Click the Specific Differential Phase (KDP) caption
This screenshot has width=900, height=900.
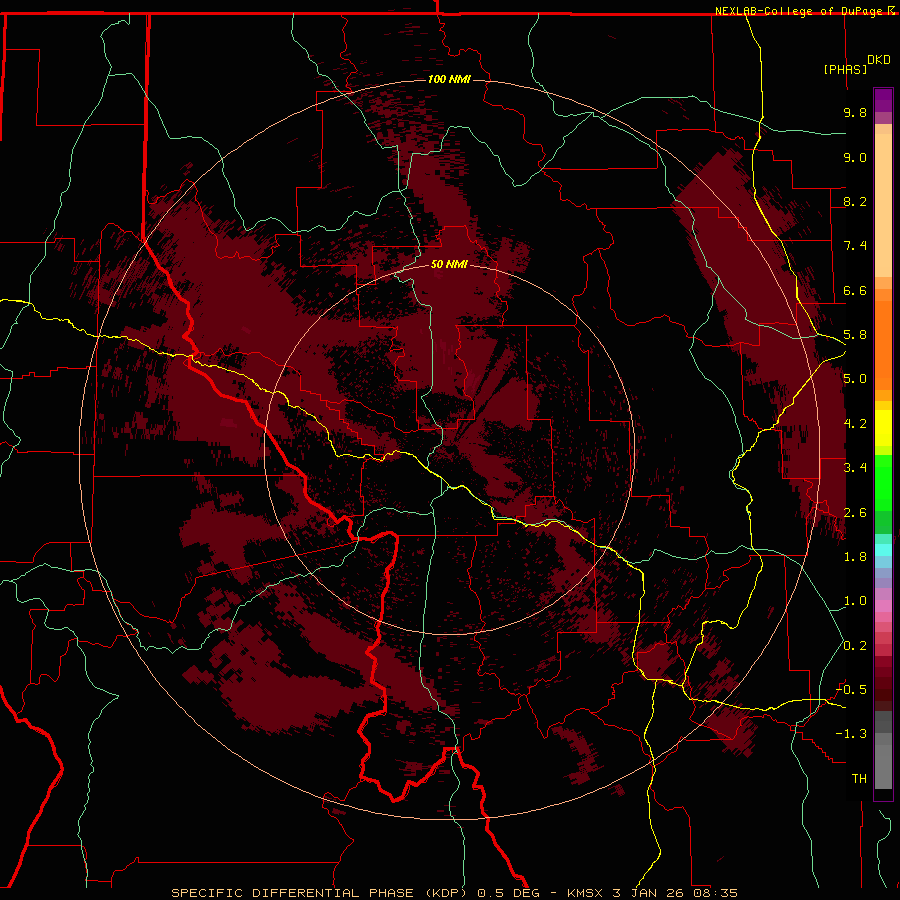(321, 893)
